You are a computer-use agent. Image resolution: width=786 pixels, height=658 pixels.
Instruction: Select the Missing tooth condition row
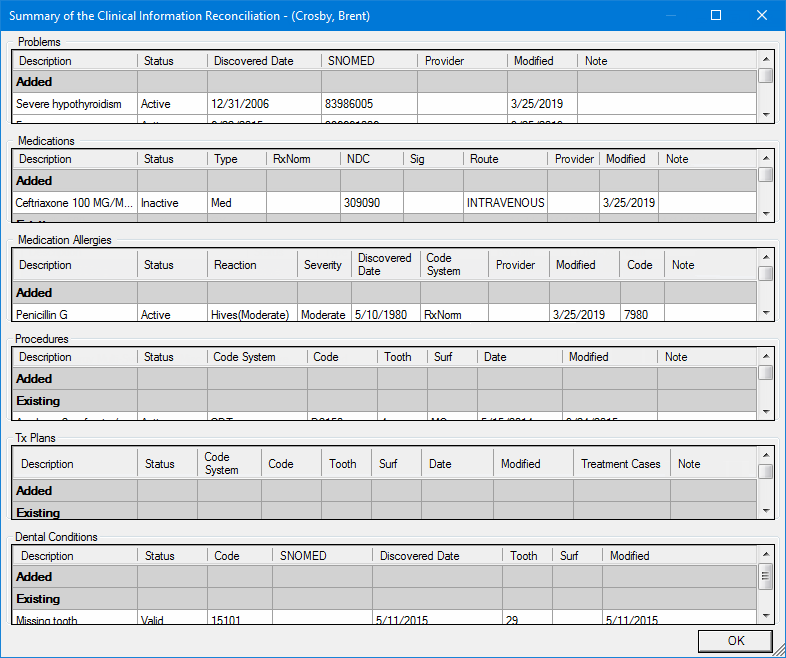(x=384, y=618)
